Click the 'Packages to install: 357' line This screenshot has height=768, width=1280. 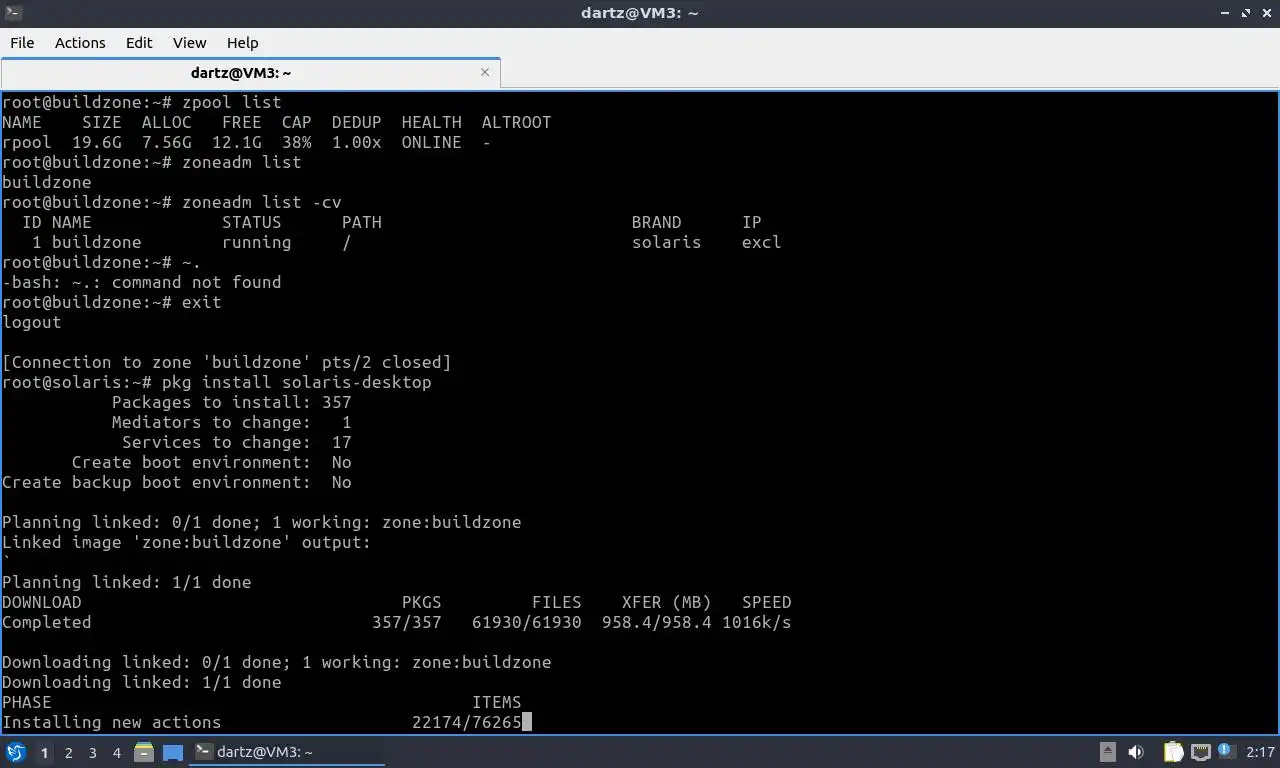pyautogui.click(x=232, y=402)
